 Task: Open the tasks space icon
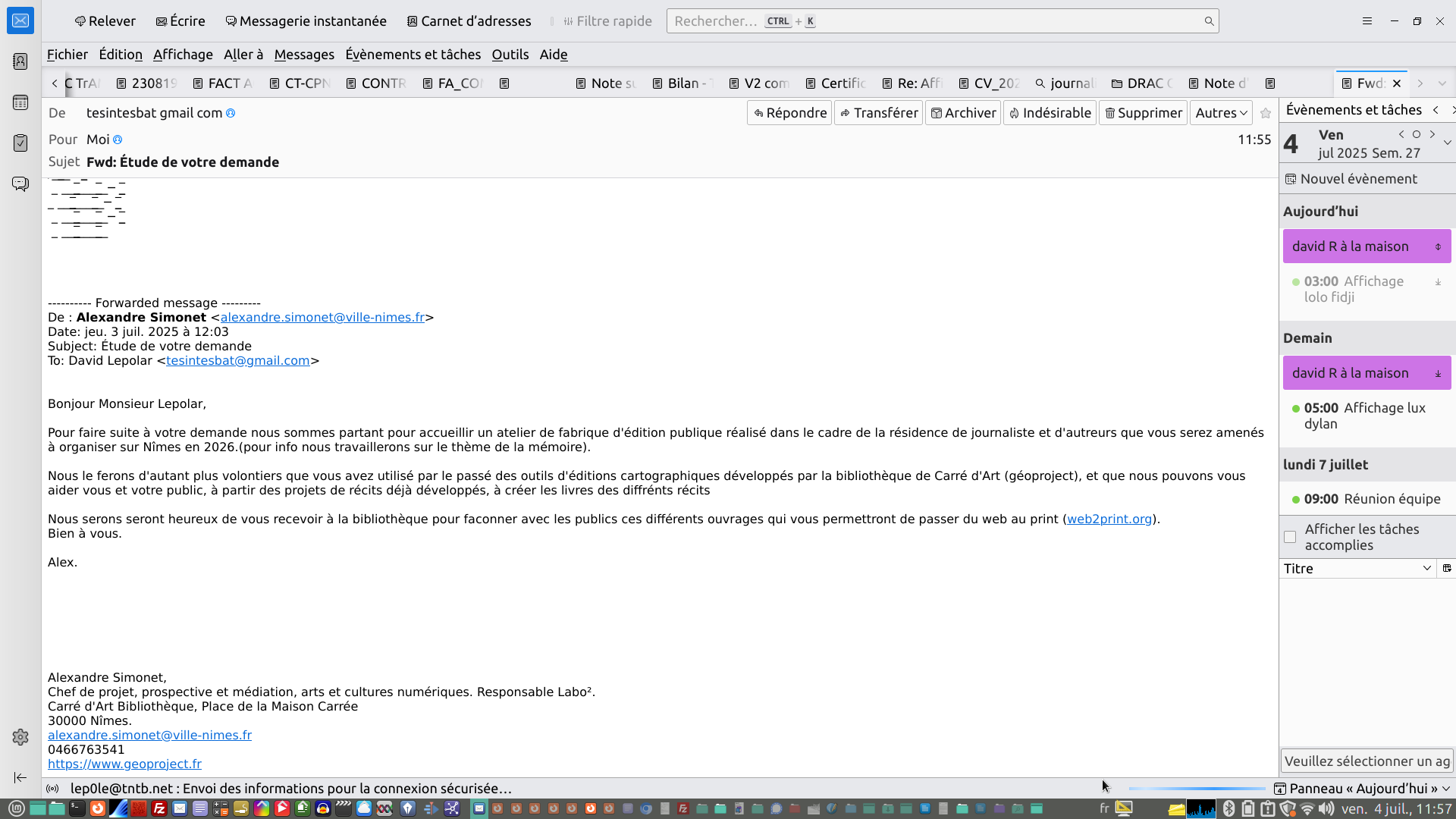click(20, 143)
